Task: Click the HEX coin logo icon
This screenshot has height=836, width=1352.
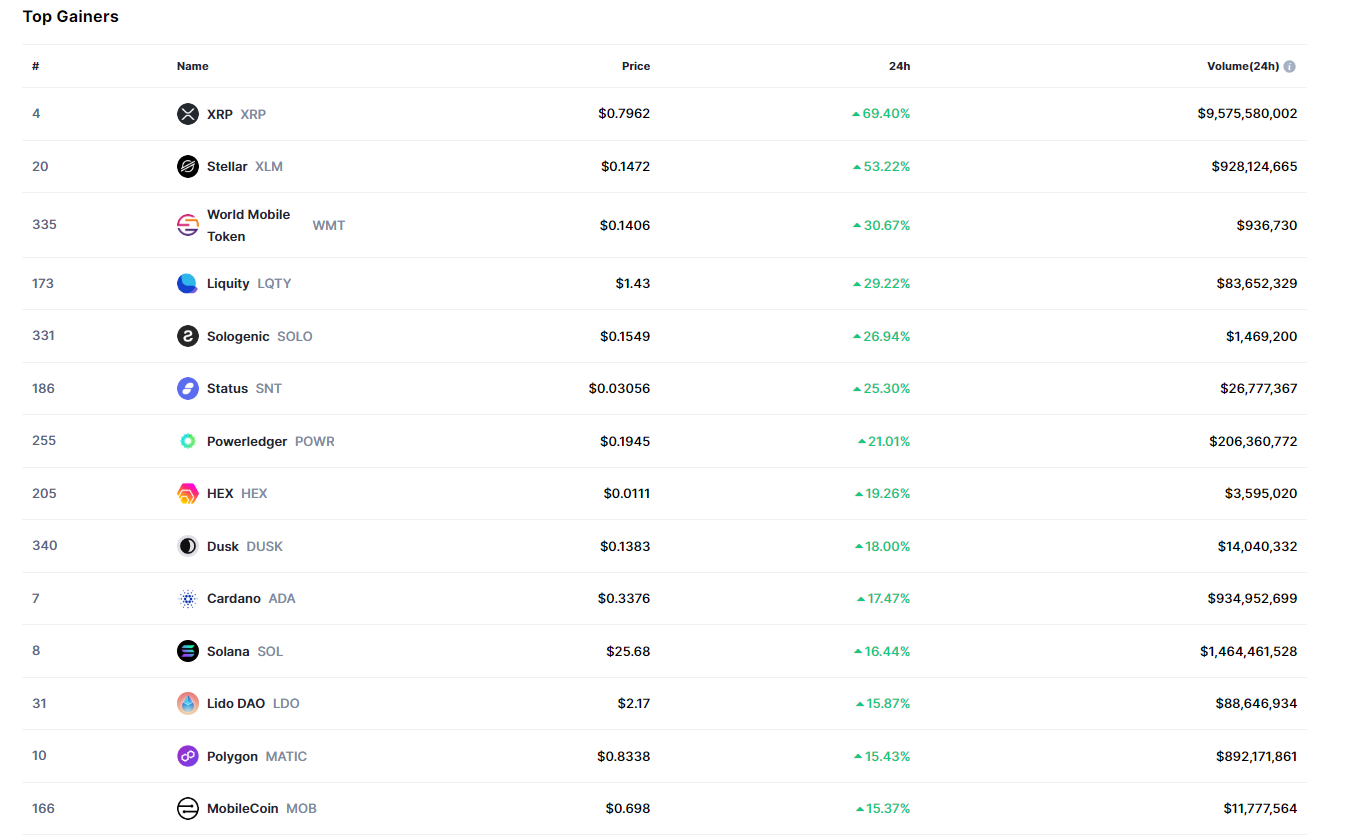Action: click(x=188, y=493)
